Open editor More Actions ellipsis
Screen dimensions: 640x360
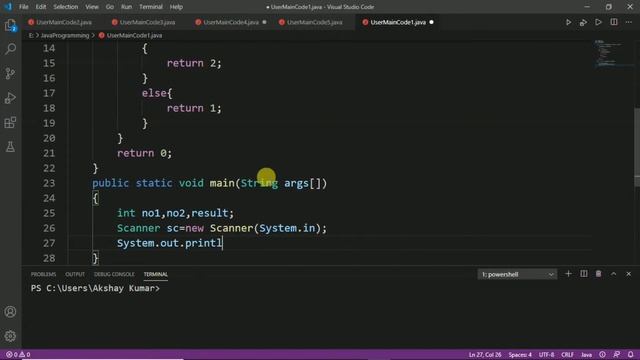[x=629, y=22]
